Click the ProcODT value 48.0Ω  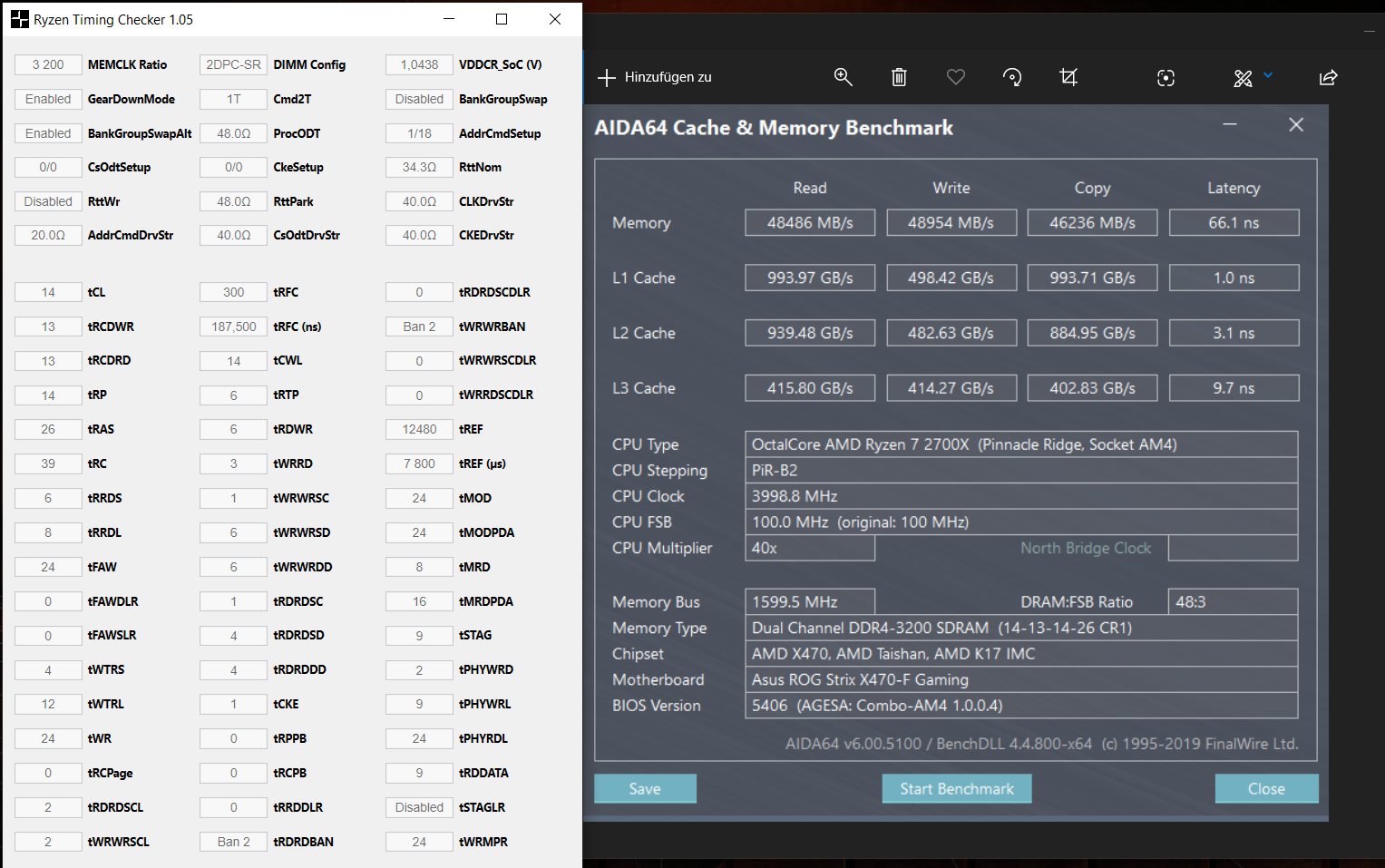tap(233, 133)
